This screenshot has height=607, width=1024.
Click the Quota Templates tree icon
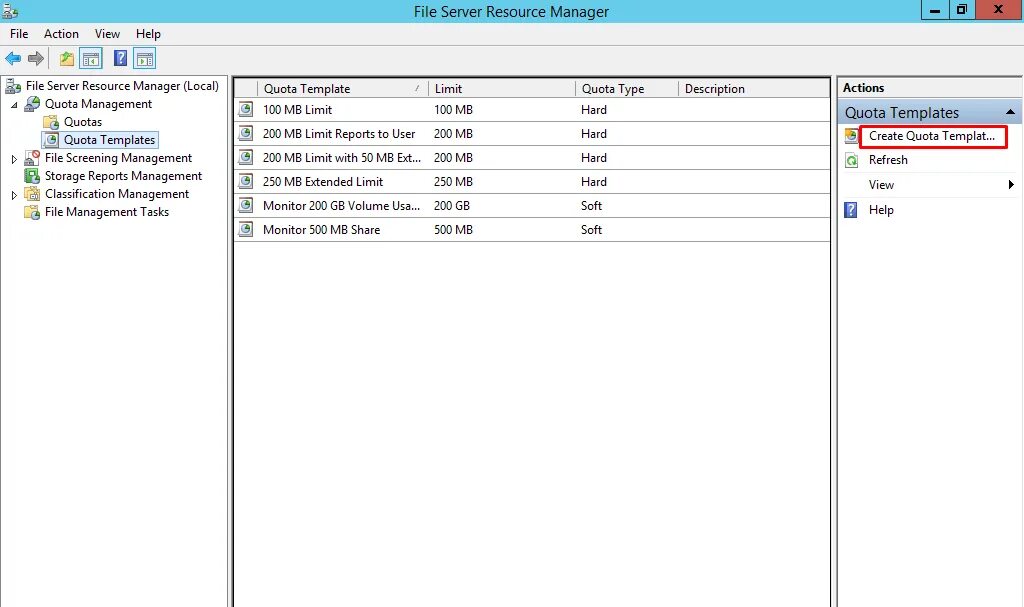pyautogui.click(x=52, y=140)
